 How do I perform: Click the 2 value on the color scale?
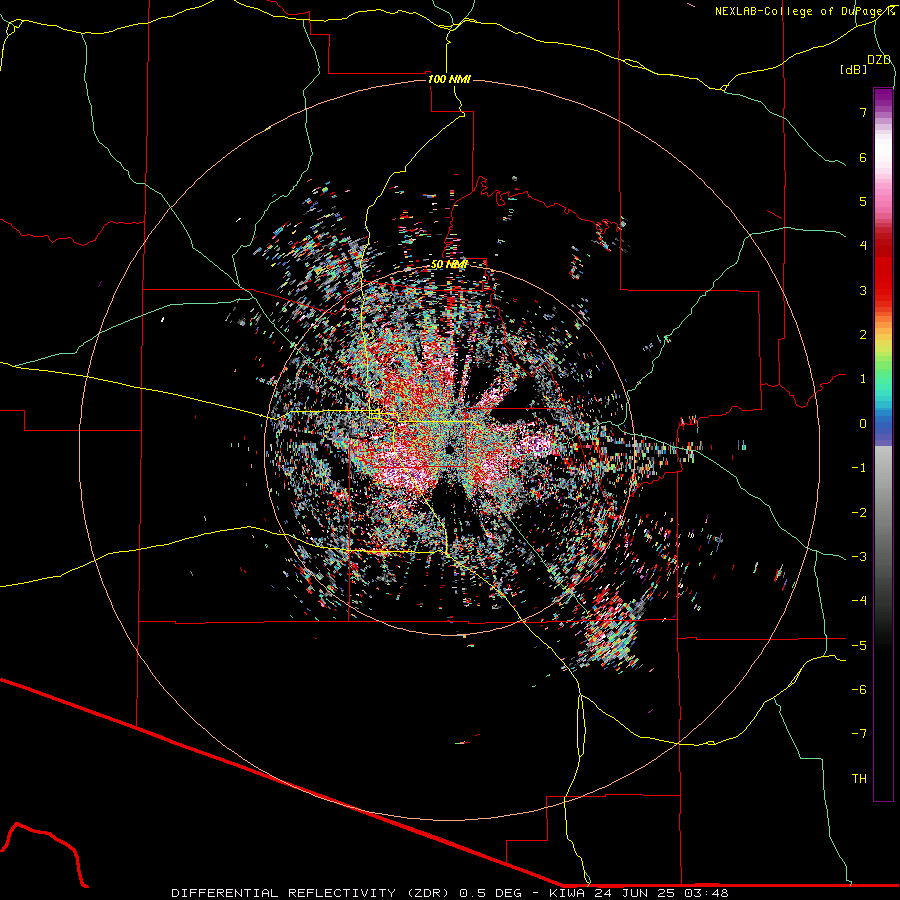[x=863, y=335]
